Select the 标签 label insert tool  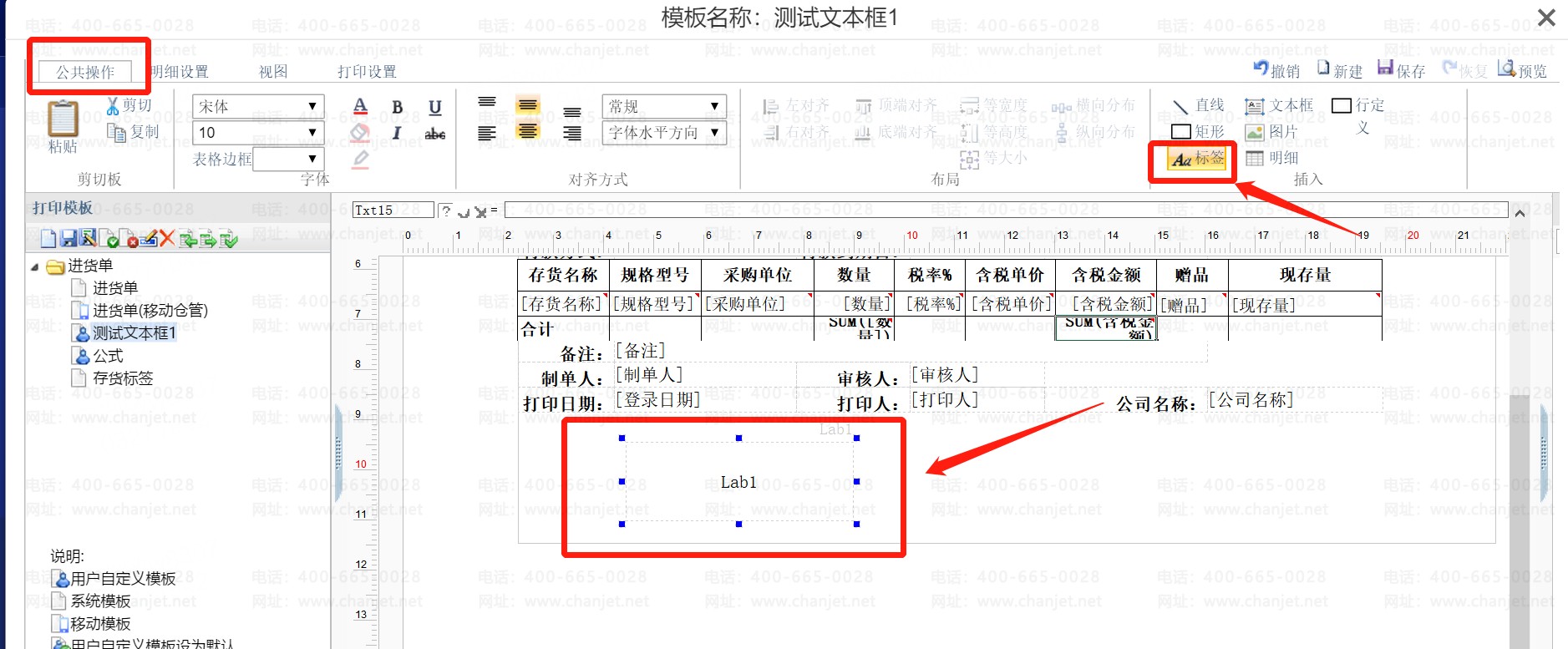point(1198,158)
